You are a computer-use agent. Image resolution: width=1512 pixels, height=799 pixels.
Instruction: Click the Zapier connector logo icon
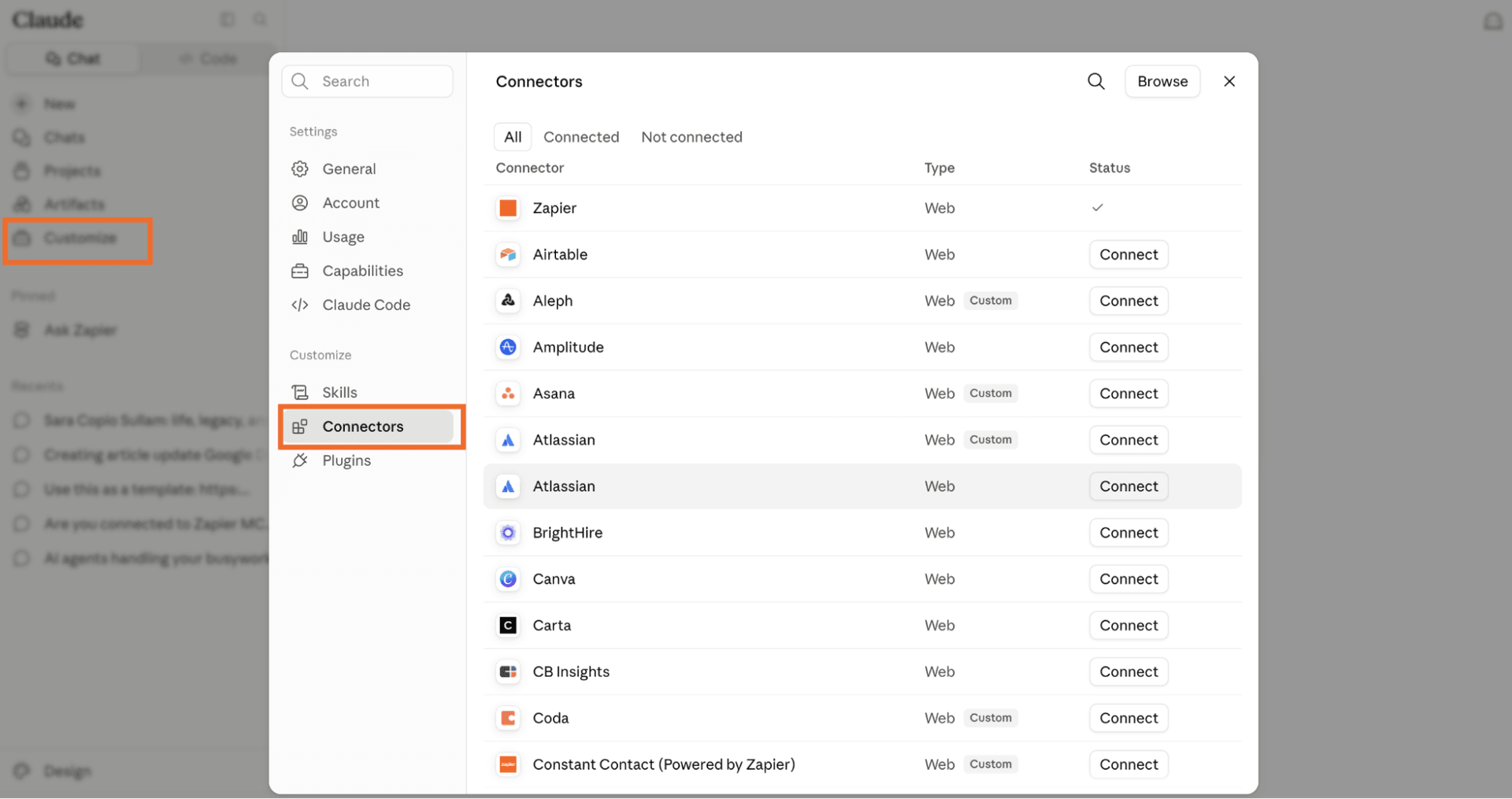tap(508, 208)
